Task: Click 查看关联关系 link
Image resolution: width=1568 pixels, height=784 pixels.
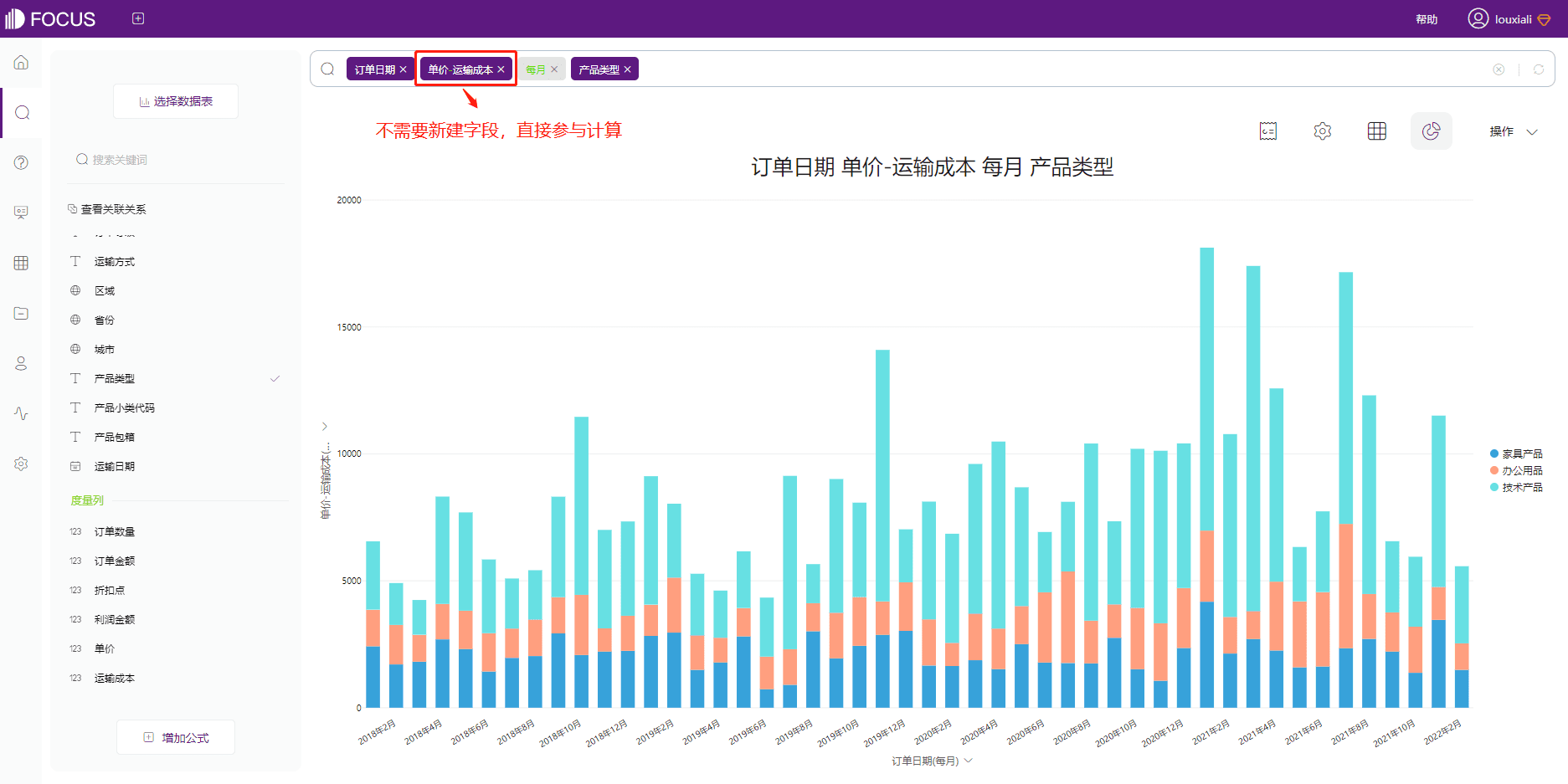Action: (107, 209)
